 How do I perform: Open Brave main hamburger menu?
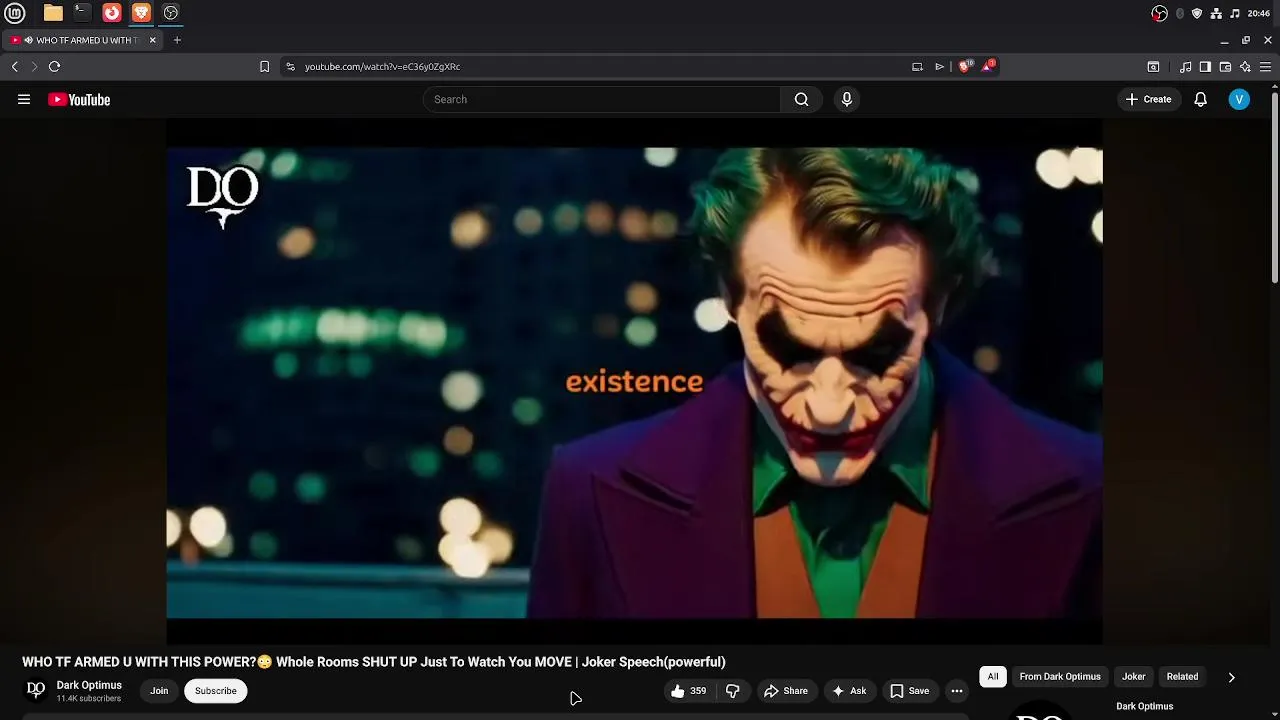[1265, 66]
